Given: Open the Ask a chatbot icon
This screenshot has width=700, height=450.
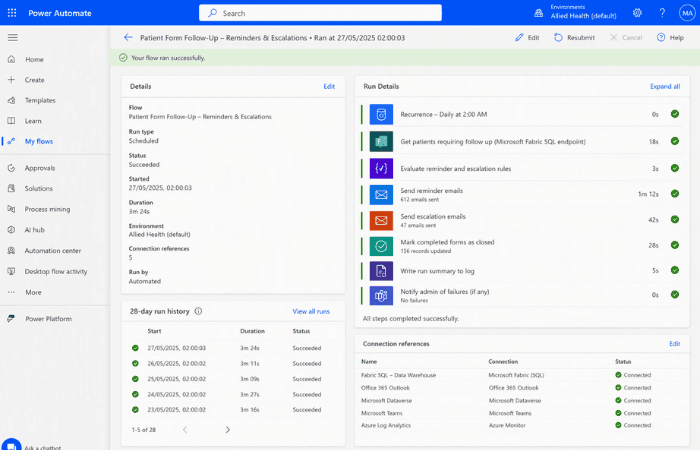Looking at the screenshot, I should (x=11, y=446).
